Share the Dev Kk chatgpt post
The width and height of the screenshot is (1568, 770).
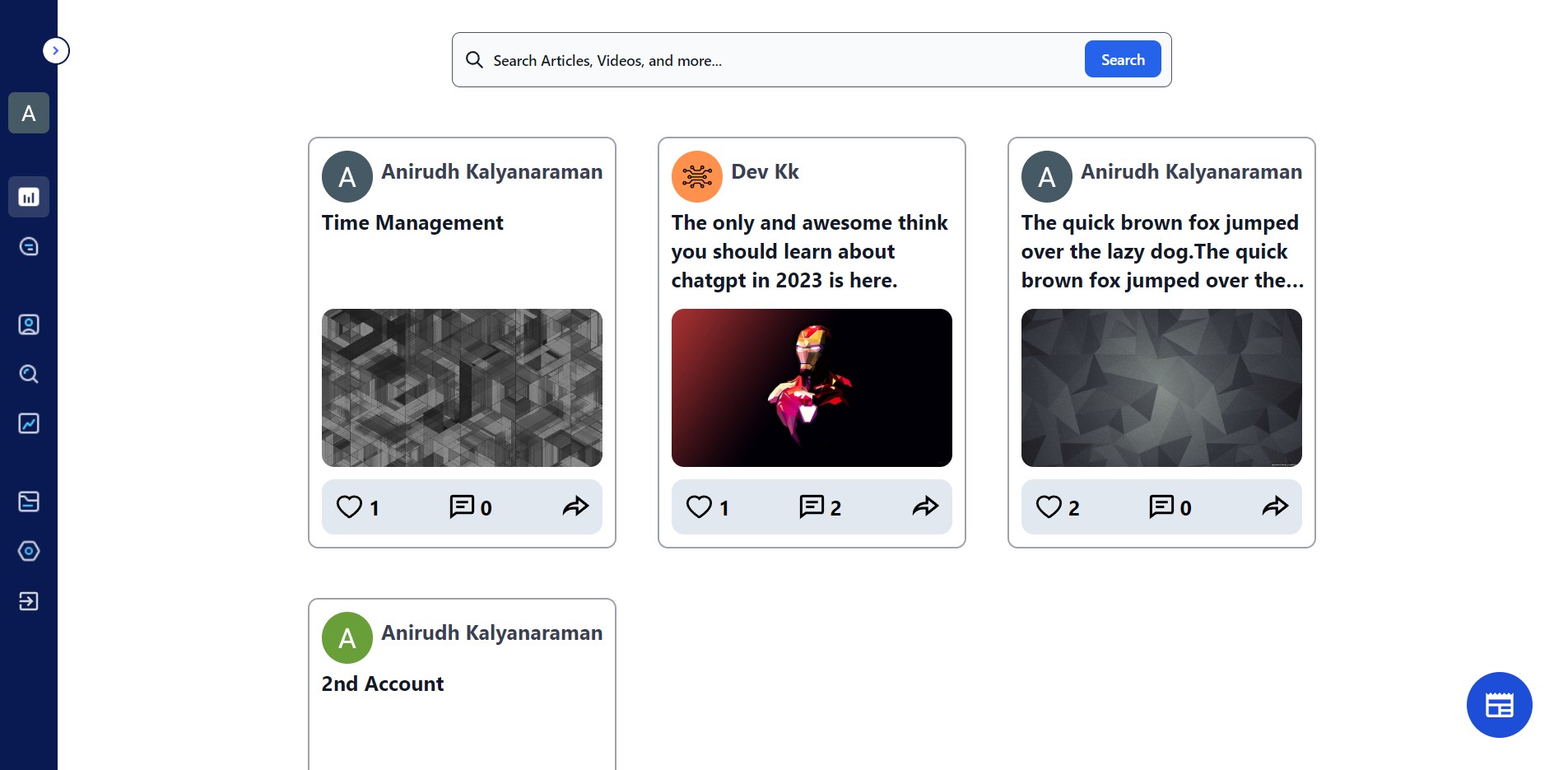pos(926,506)
